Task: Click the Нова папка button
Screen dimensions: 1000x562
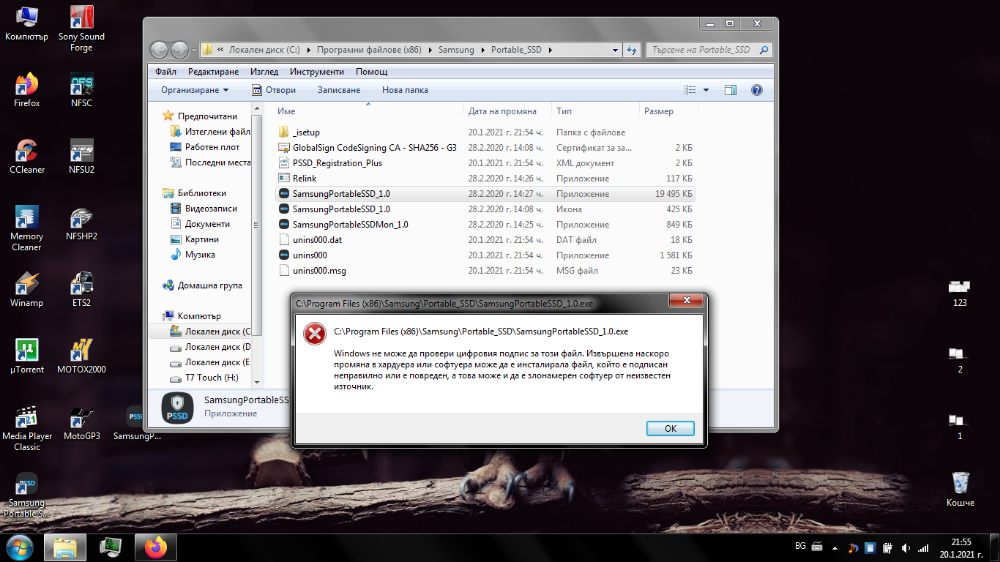Action: coord(405,90)
